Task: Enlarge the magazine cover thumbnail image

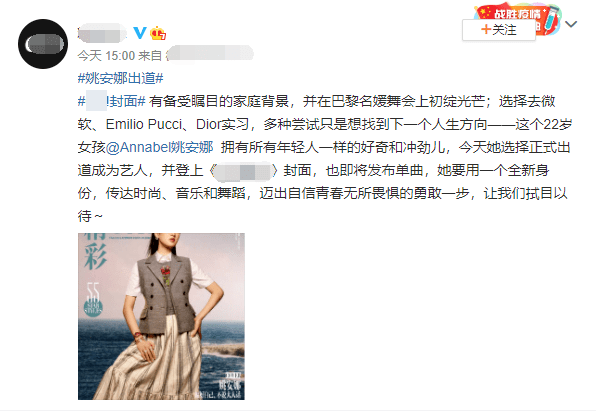Action: tap(161, 316)
